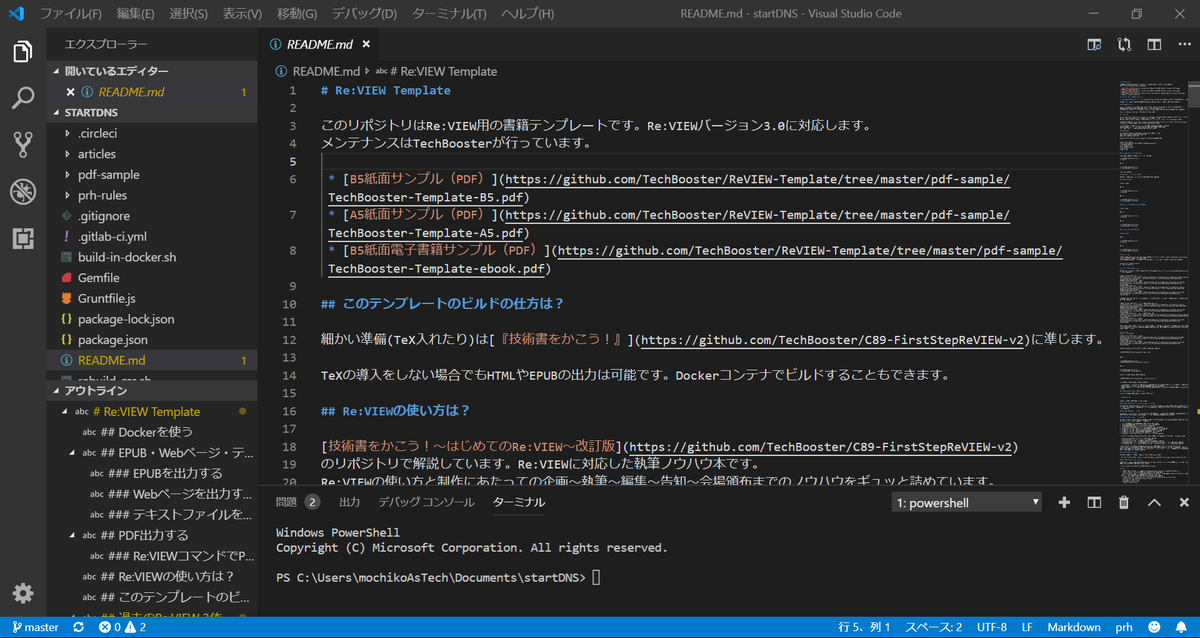
Task: Open the 編集(E) menu
Action: pyautogui.click(x=135, y=14)
